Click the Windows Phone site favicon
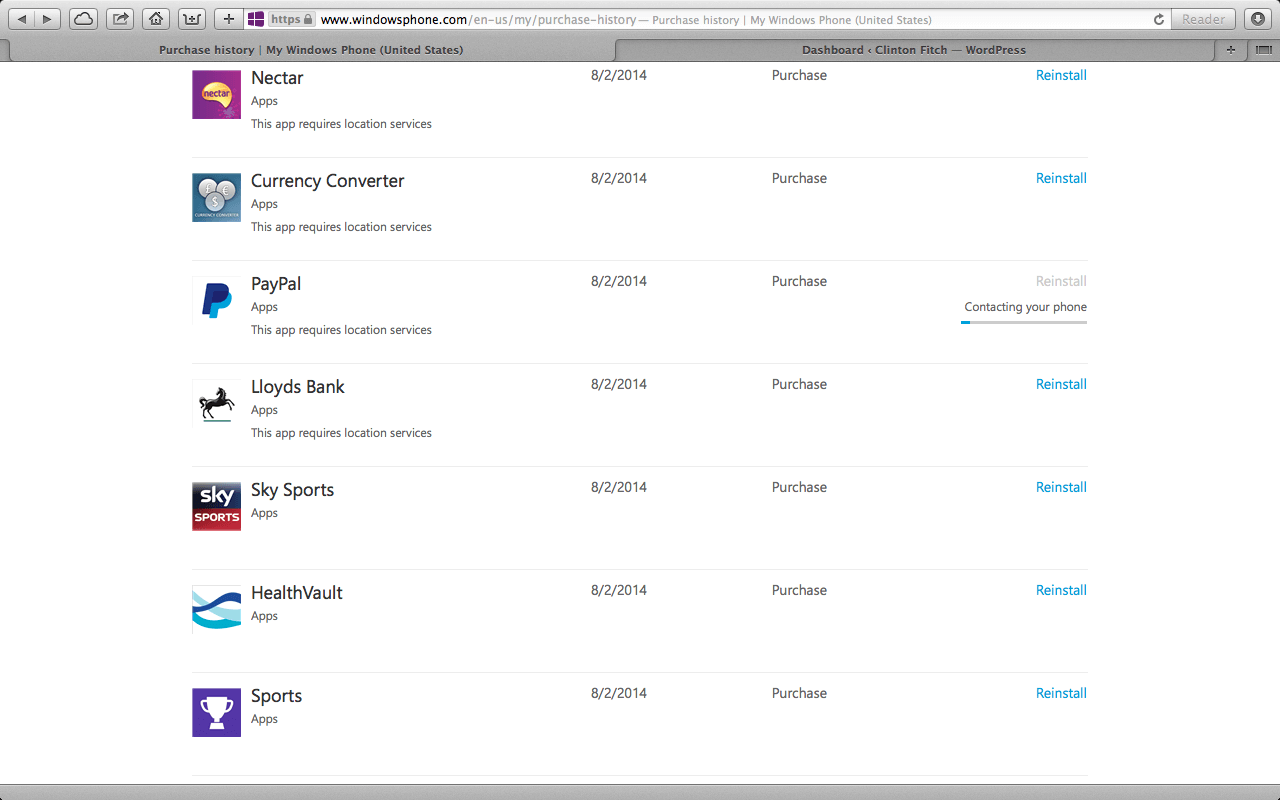The height and width of the screenshot is (800, 1280). coord(256,19)
